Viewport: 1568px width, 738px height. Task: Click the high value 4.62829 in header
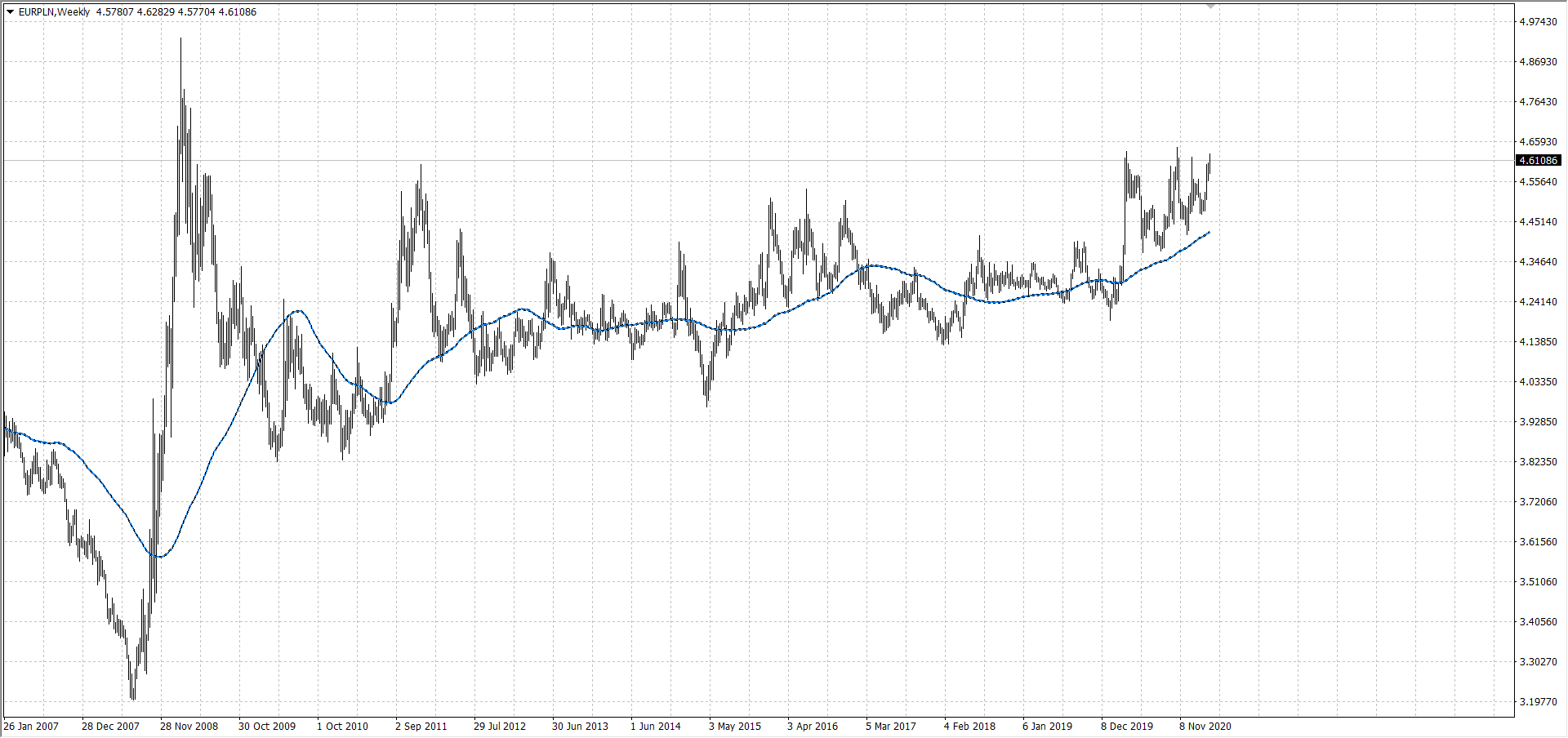[155, 12]
